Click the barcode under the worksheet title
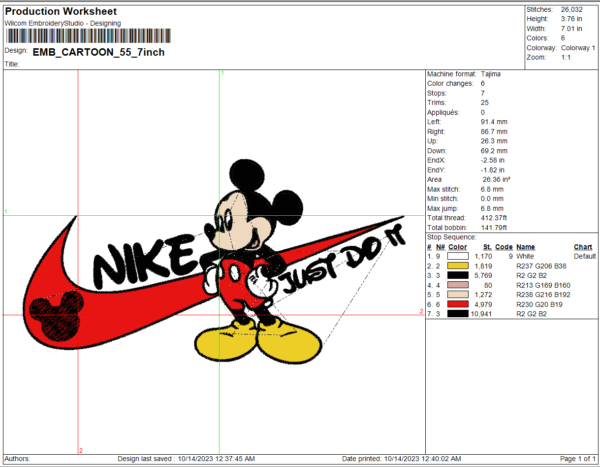Image resolution: width=600 pixels, height=467 pixels. 88,36
